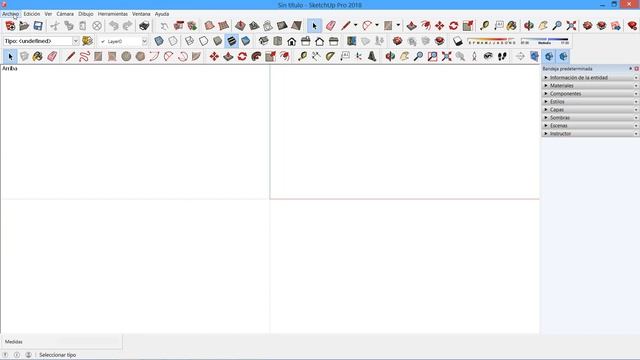Open the Dibujo menu
640x360 pixels.
click(x=86, y=14)
